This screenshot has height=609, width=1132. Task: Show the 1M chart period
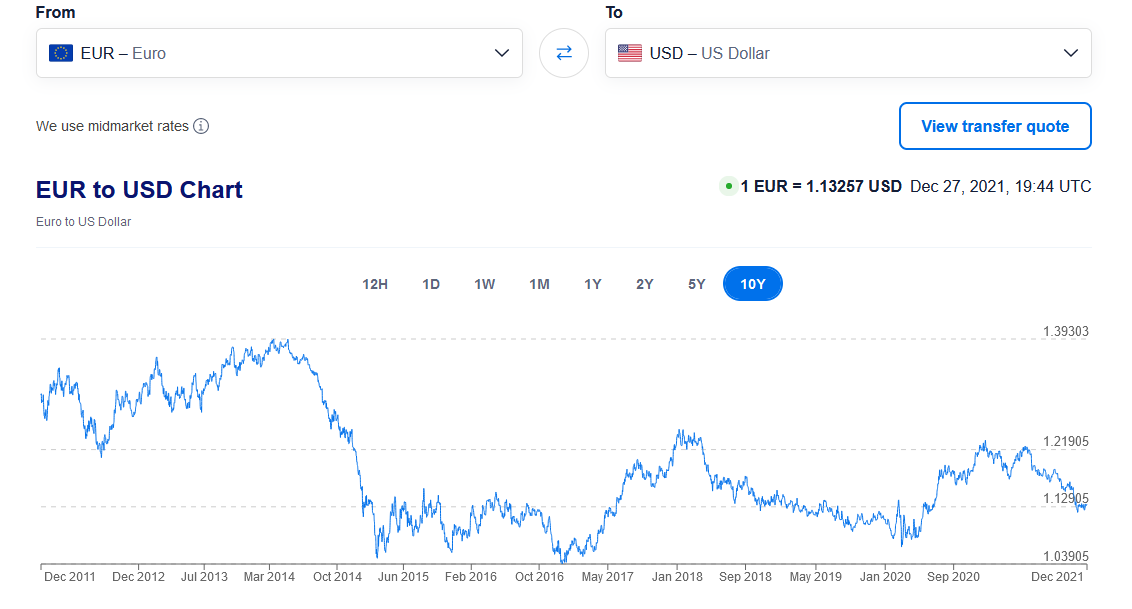click(x=539, y=284)
